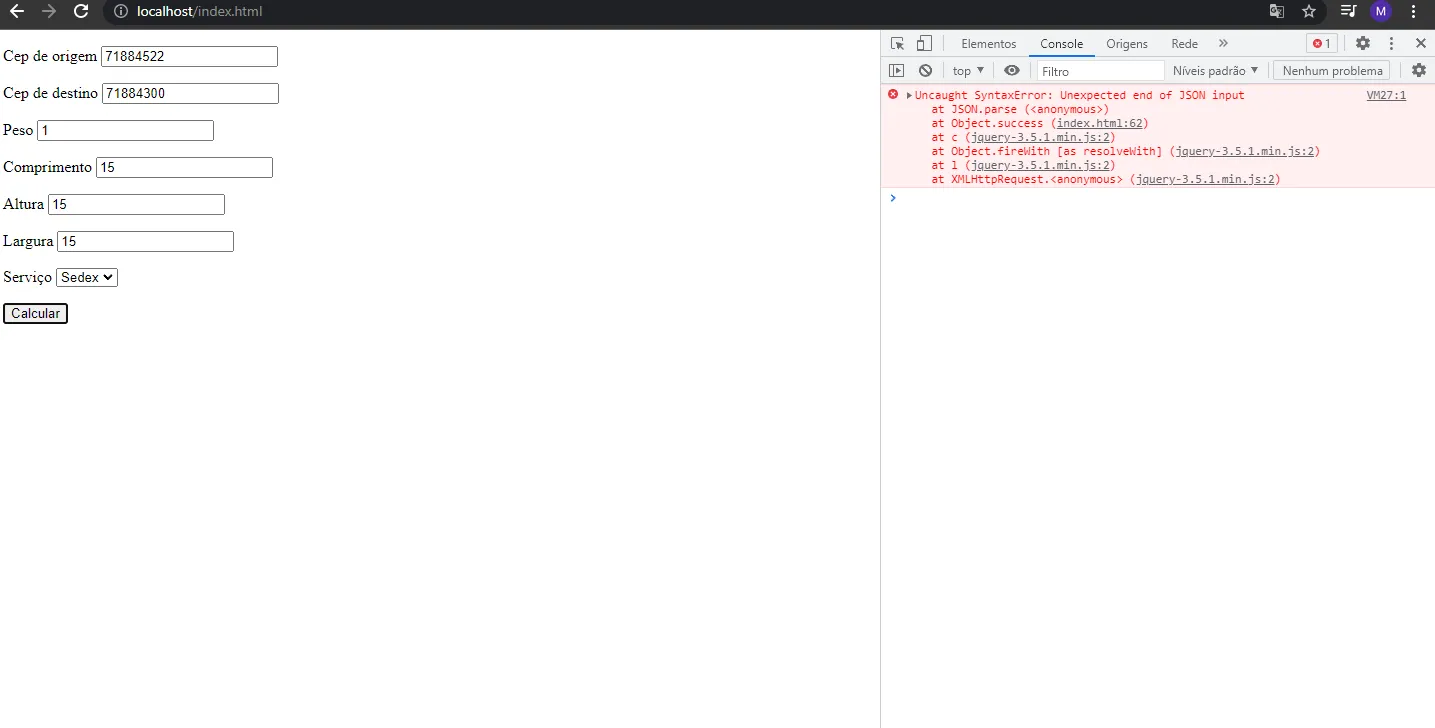Screen dimensions: 1435x728
Task: Open the media controls icon
Action: pyautogui.click(x=1348, y=12)
